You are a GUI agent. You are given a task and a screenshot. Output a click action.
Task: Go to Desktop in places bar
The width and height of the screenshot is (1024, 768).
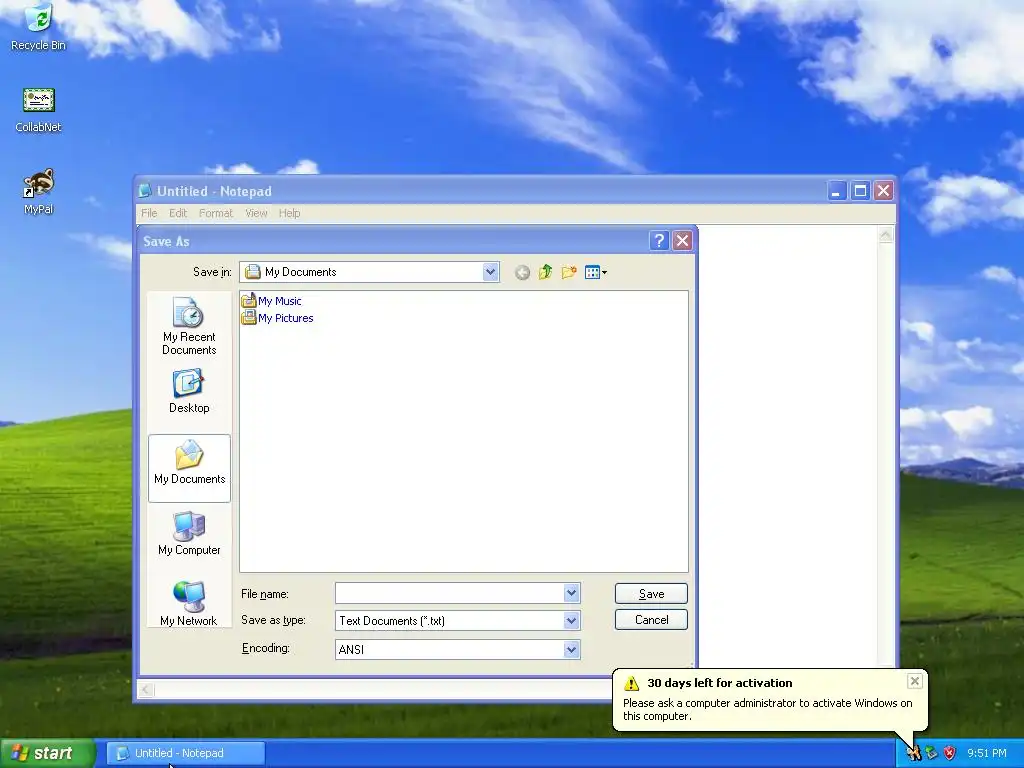click(189, 391)
